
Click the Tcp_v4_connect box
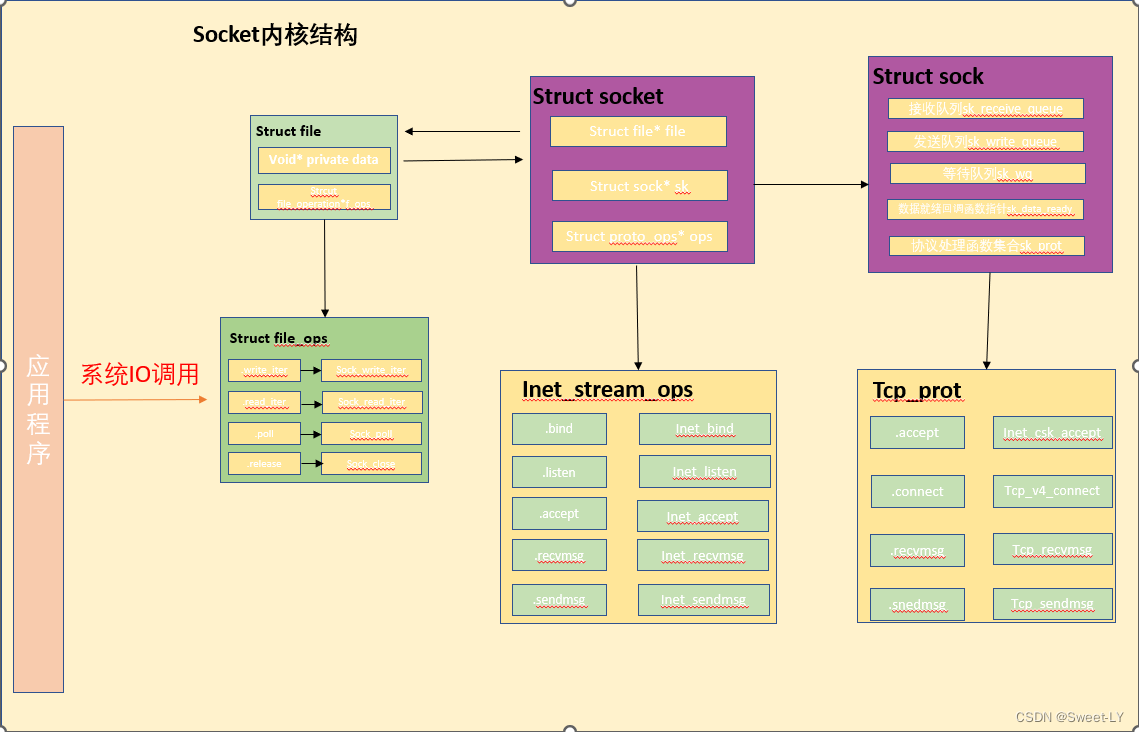click(x=1052, y=491)
